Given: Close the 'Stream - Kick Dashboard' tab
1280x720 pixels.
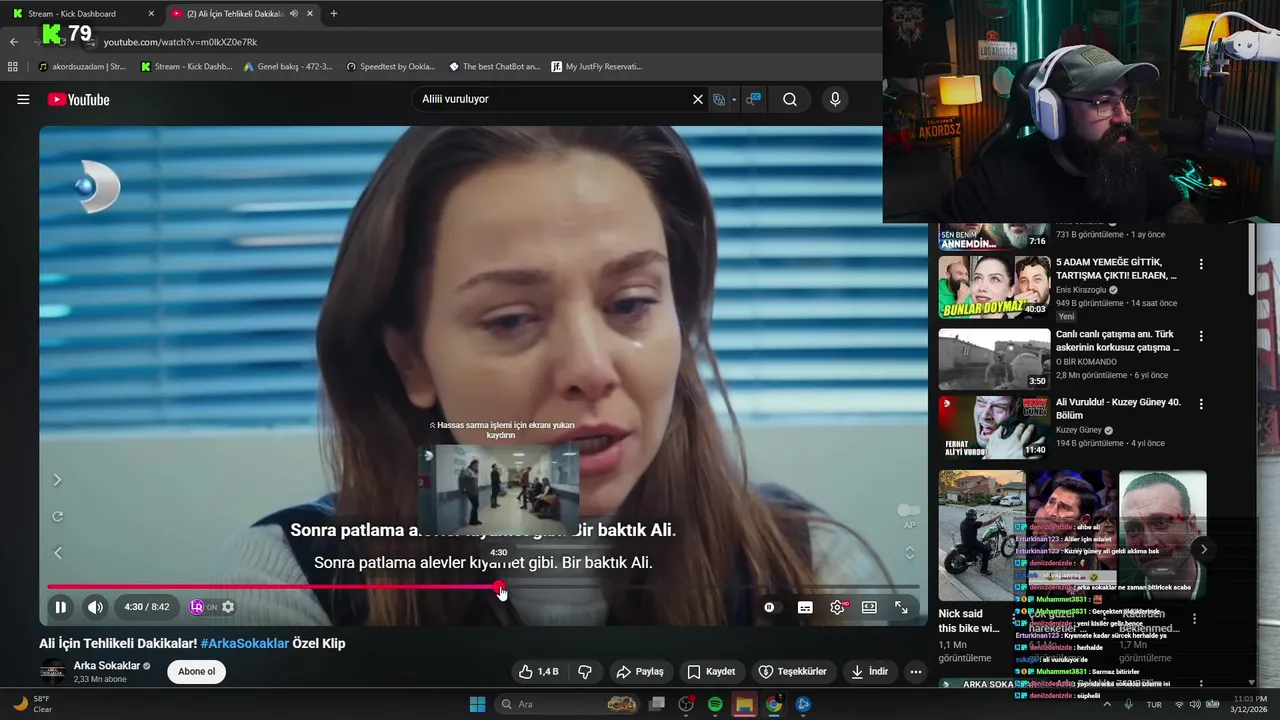Looking at the screenshot, I should (x=151, y=13).
